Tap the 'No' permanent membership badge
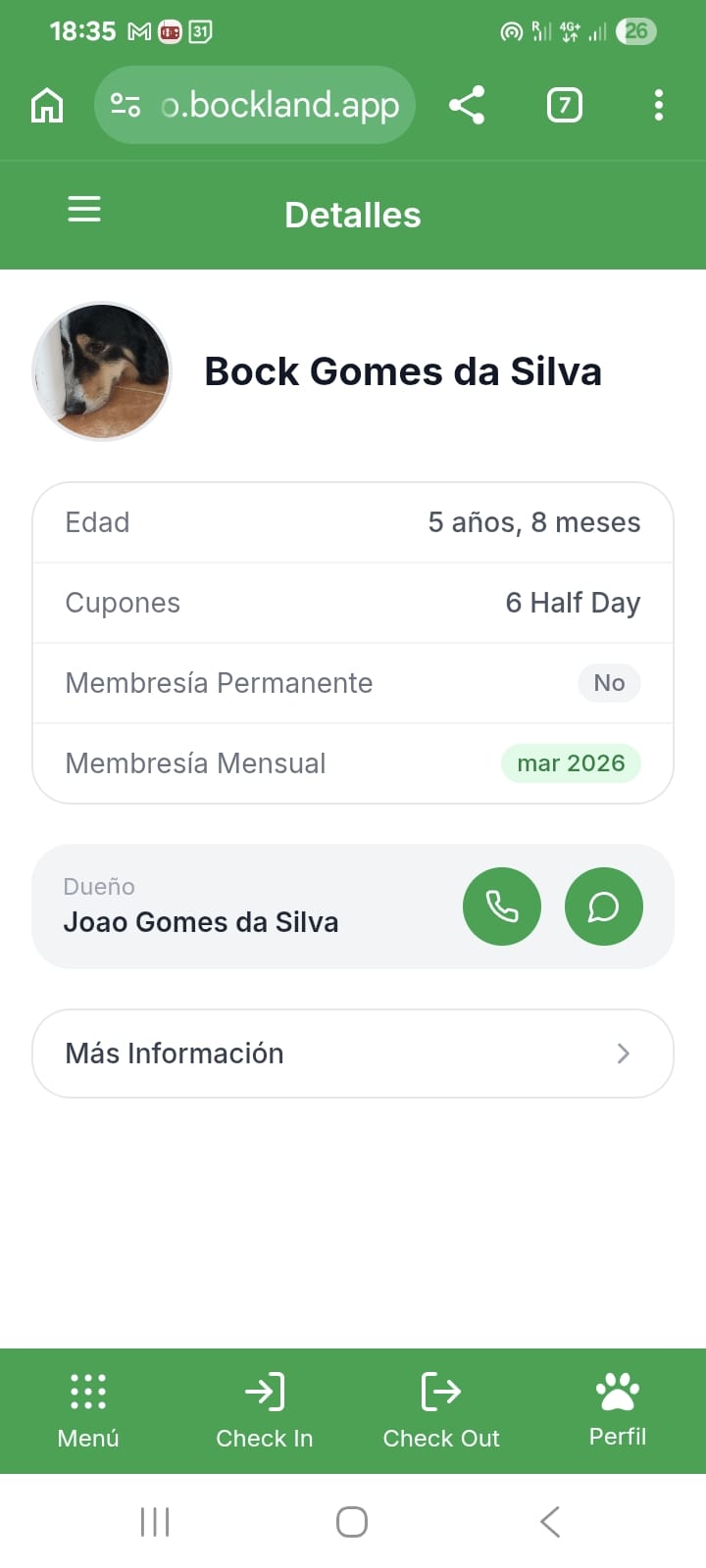Viewport: 706px width, 1568px height. [x=609, y=683]
